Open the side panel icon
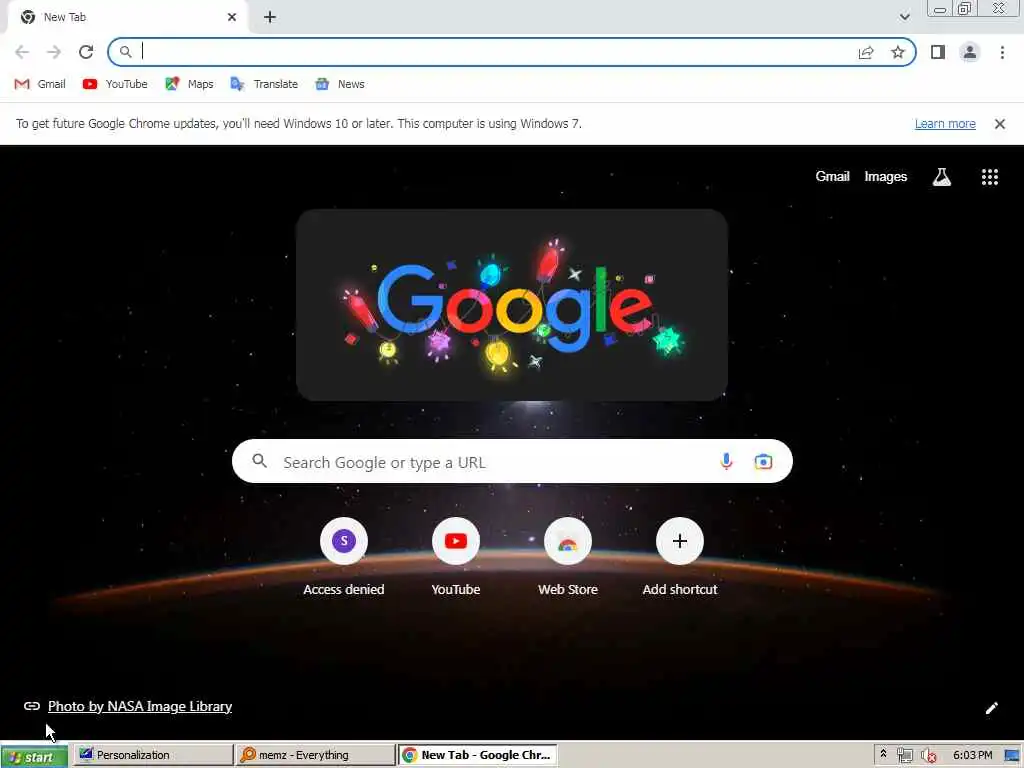Viewport: 1024px width, 768px height. click(x=938, y=52)
